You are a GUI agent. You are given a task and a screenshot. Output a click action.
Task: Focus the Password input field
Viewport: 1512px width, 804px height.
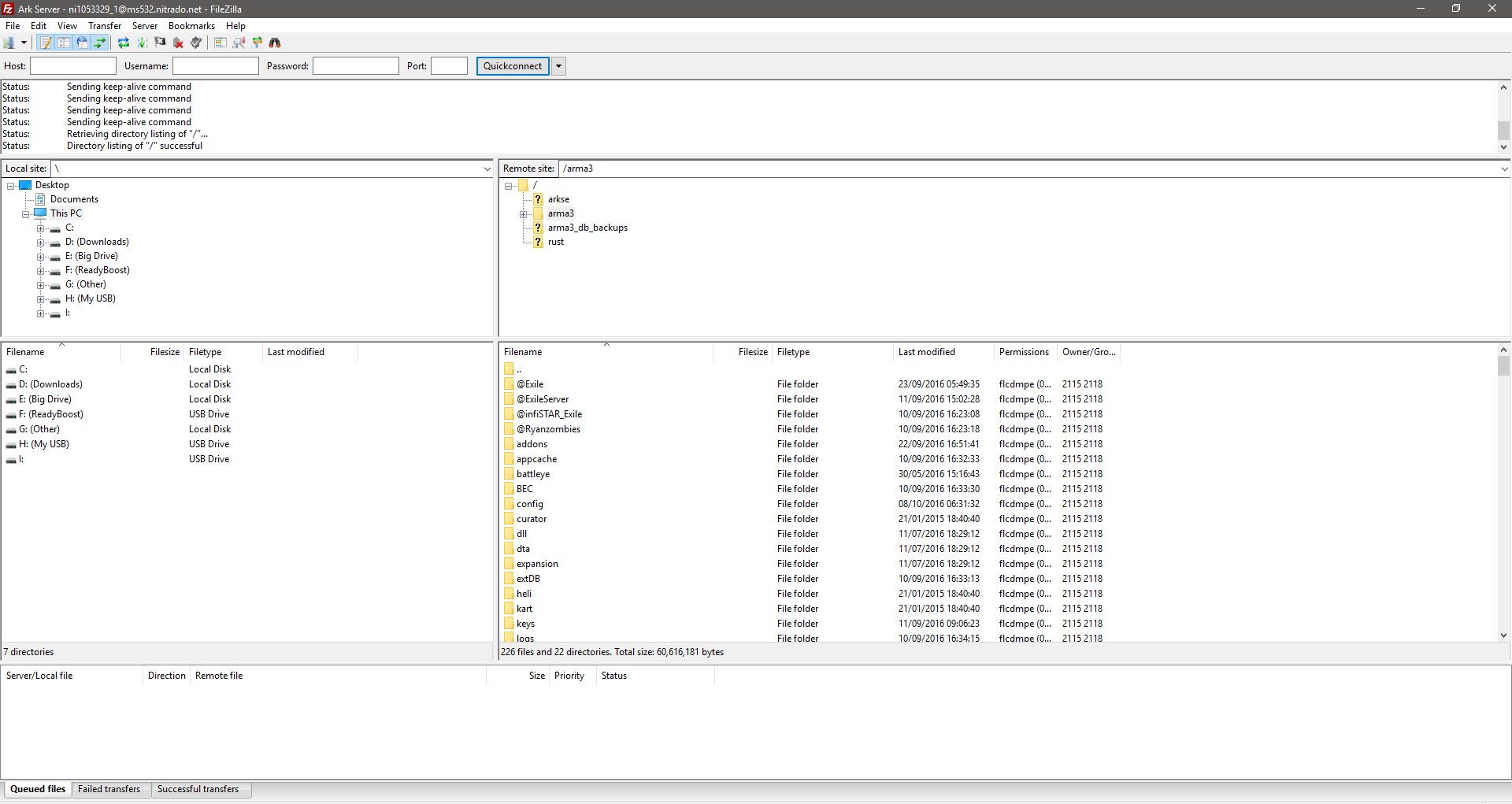tap(356, 66)
